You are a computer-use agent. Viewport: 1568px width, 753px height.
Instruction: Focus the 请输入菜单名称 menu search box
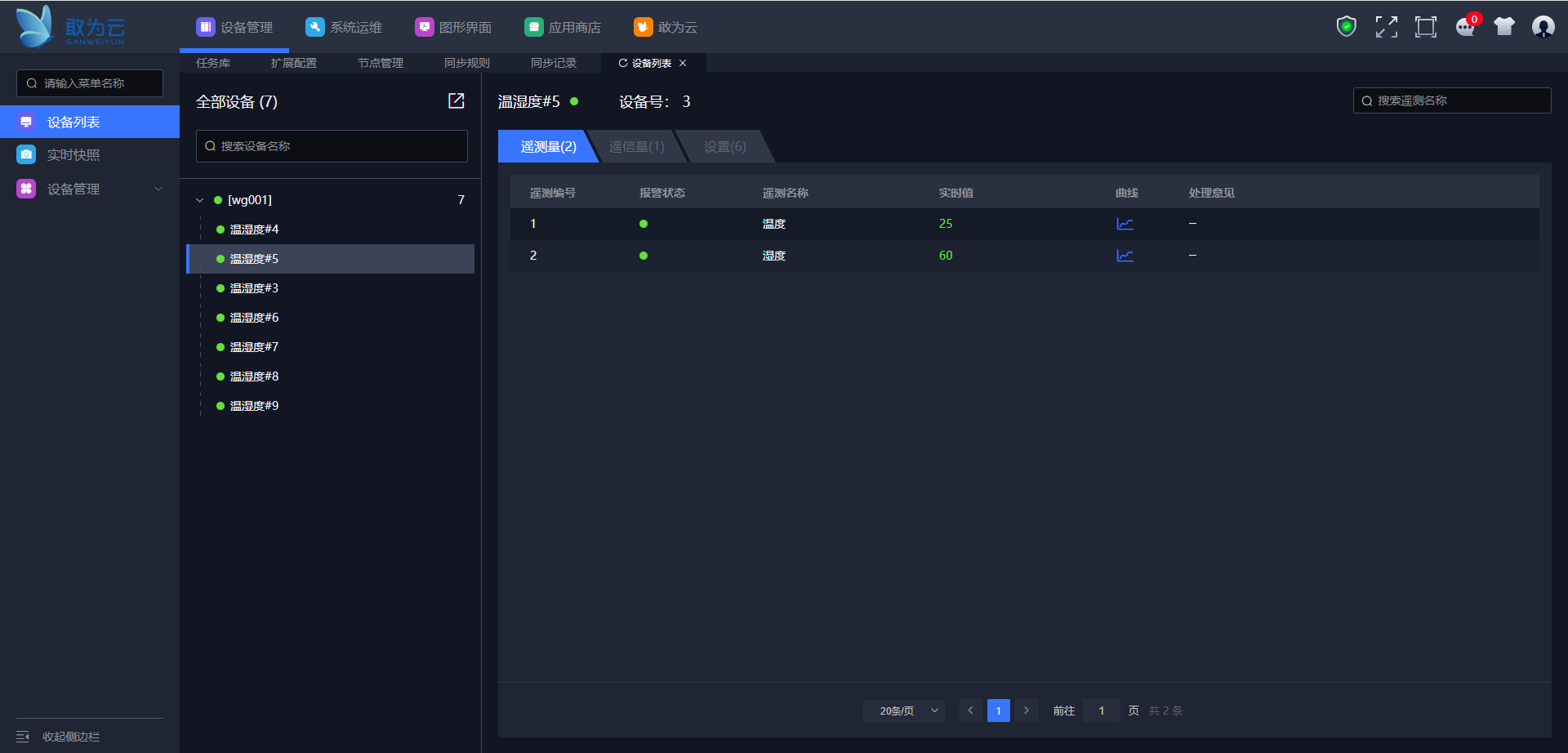90,83
